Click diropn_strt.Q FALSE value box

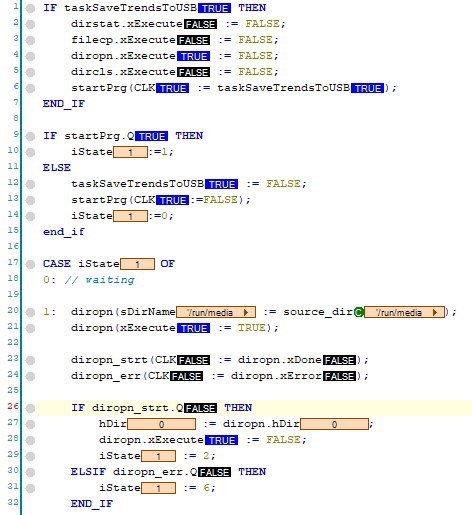coord(201,408)
